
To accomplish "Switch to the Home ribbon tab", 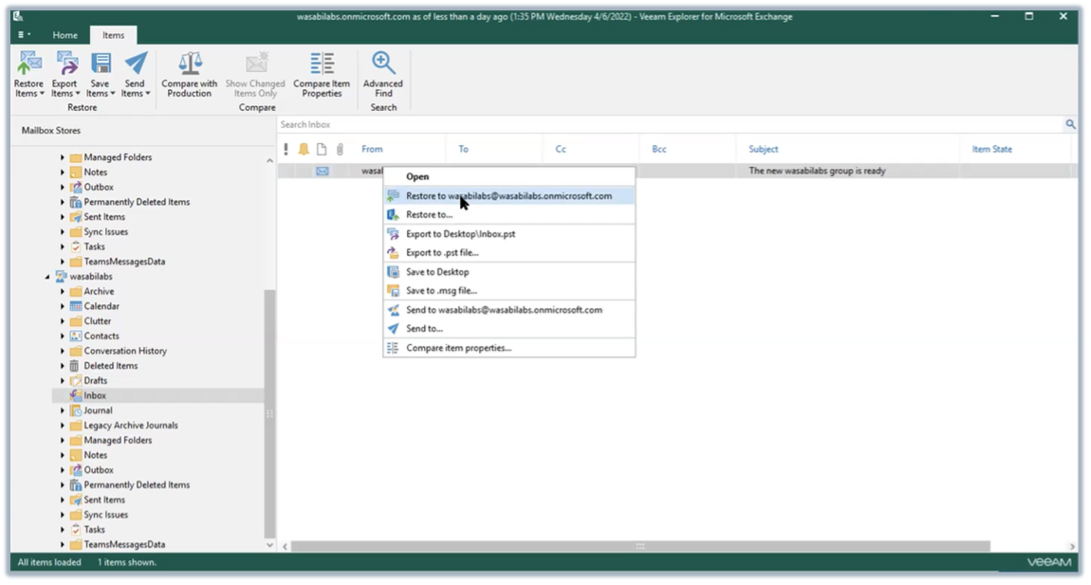I will [x=65, y=35].
